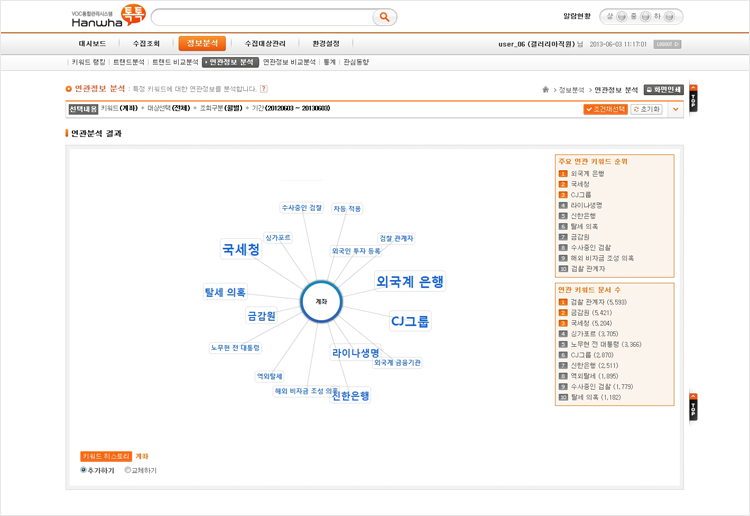Click the 싱가포르 keyword node

278,237
